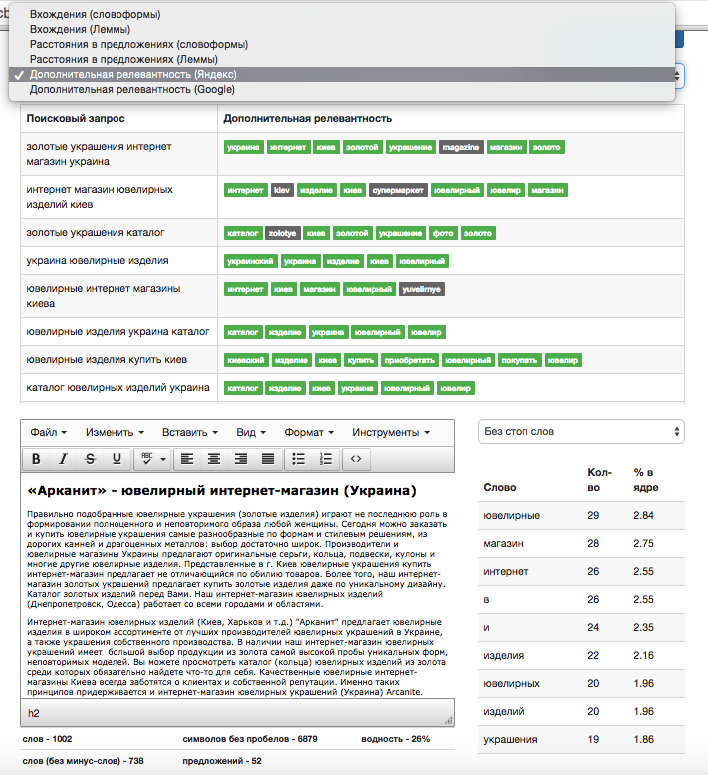Run the ABC spellcheck tool
Image resolution: width=708 pixels, height=775 pixels.
(147, 459)
